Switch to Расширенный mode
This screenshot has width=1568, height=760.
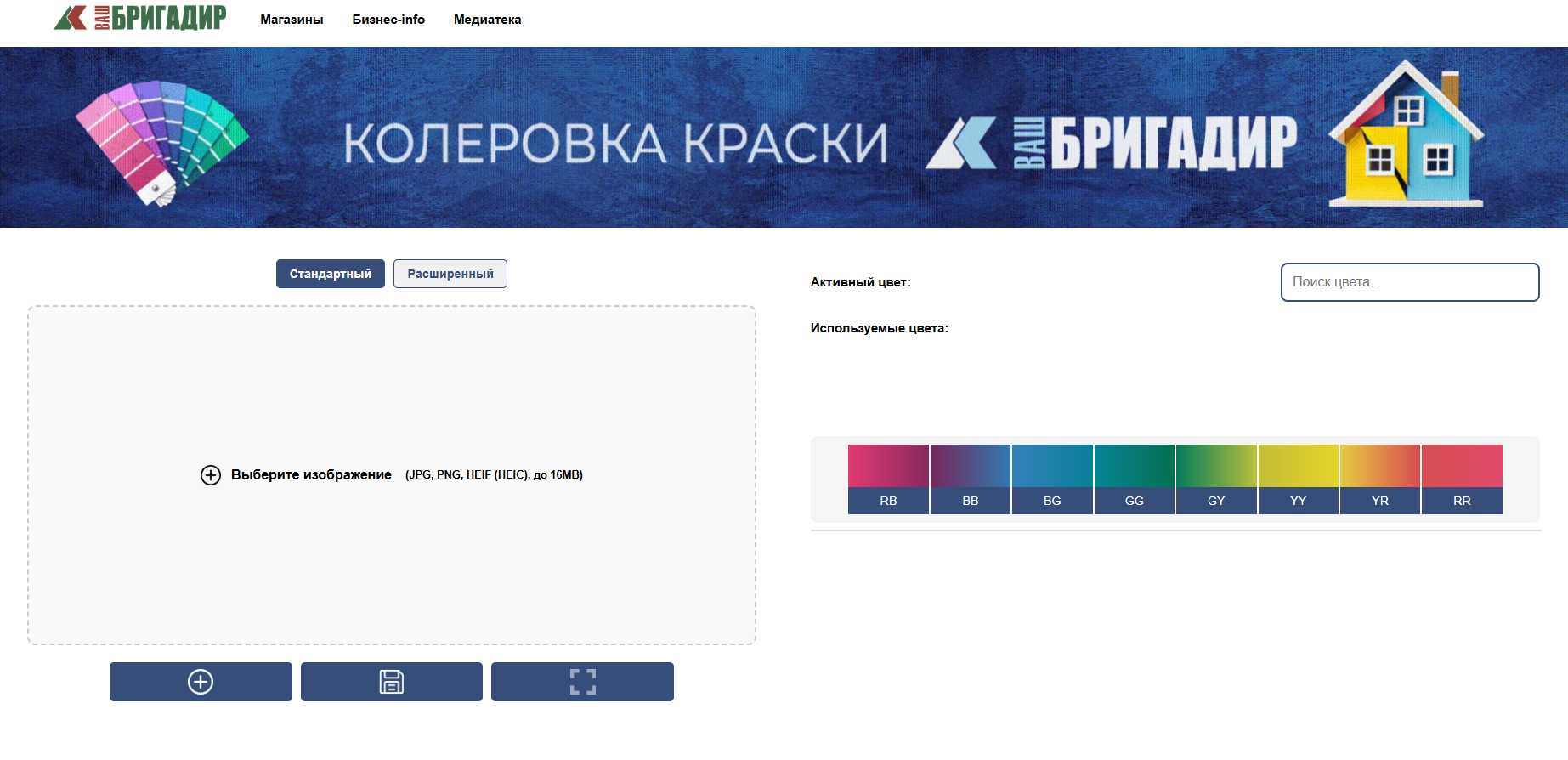coord(450,274)
